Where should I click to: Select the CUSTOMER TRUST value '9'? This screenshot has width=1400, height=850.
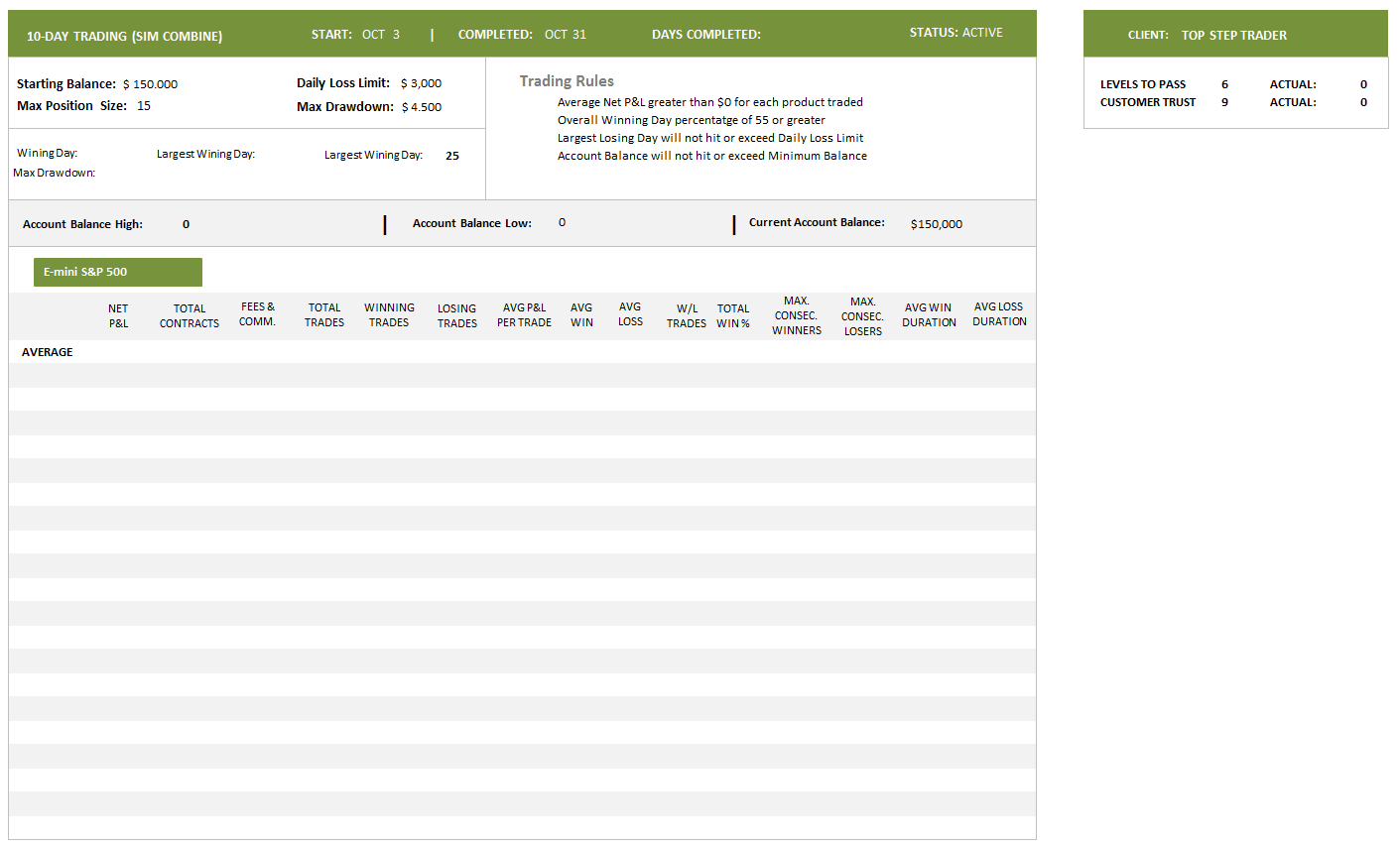[1224, 102]
